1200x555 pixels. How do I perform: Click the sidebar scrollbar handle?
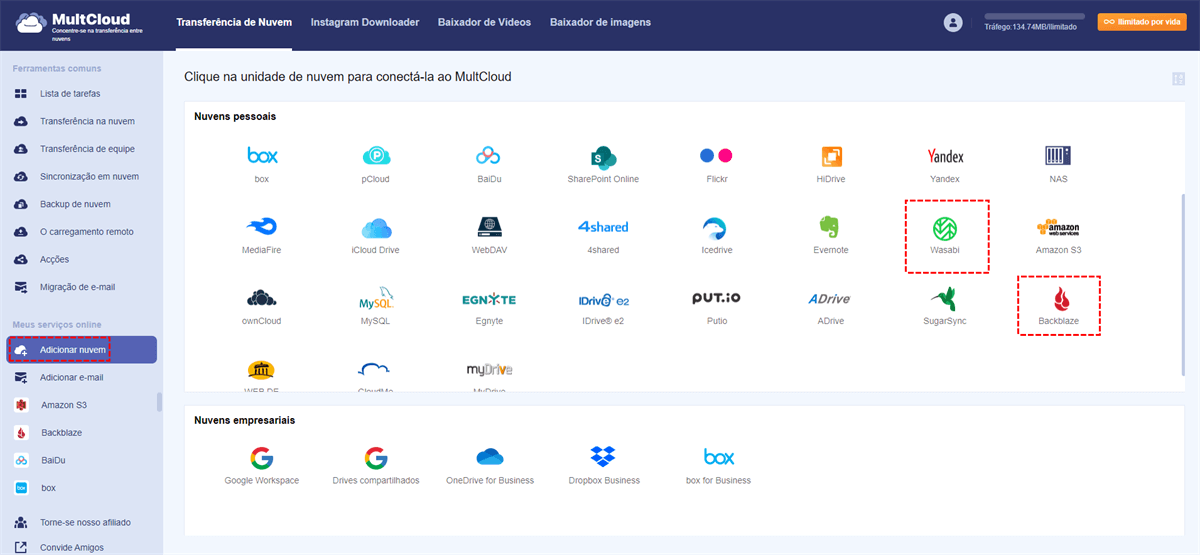point(159,402)
